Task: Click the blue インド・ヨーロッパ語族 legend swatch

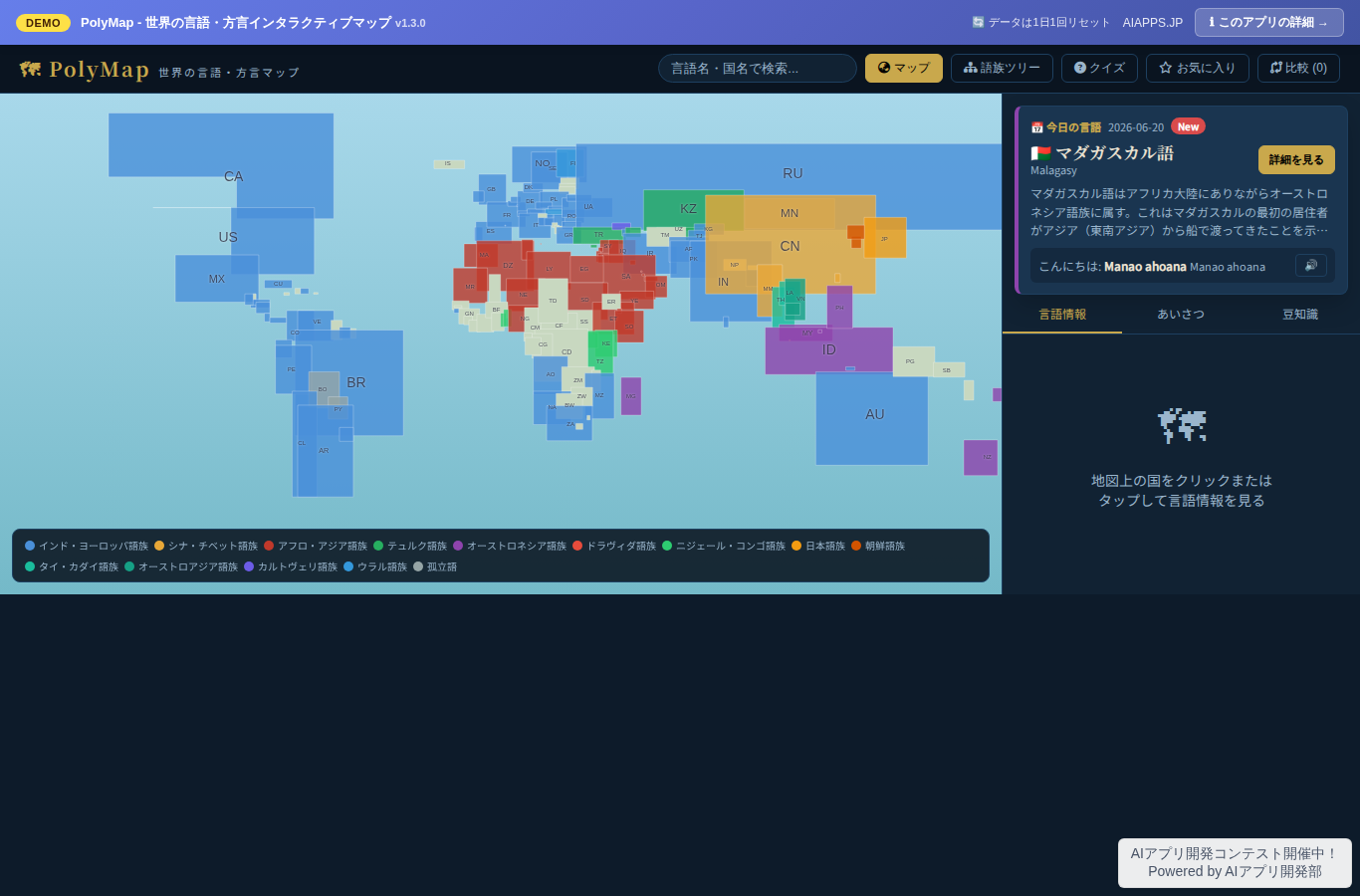Action: pos(30,546)
